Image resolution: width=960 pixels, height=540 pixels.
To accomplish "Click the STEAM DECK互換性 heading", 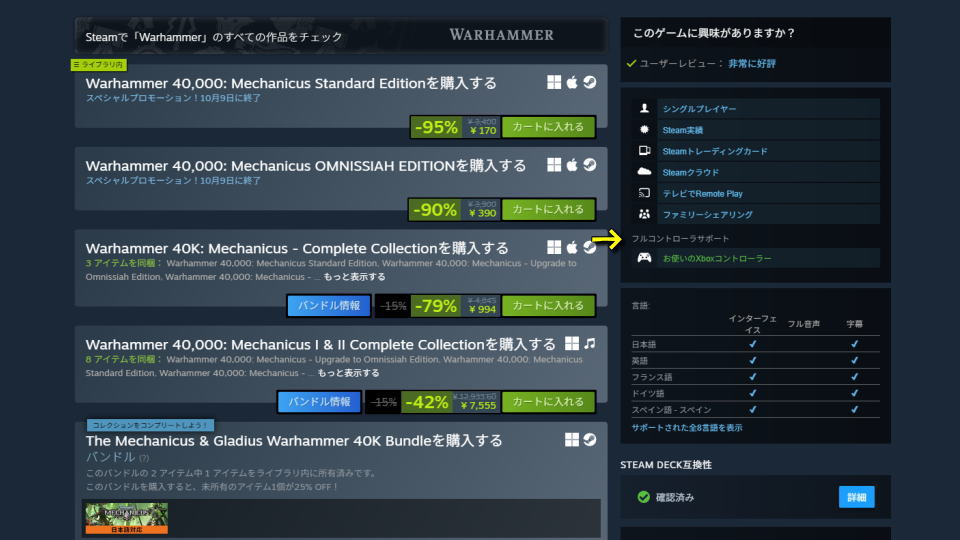I will coord(666,465).
